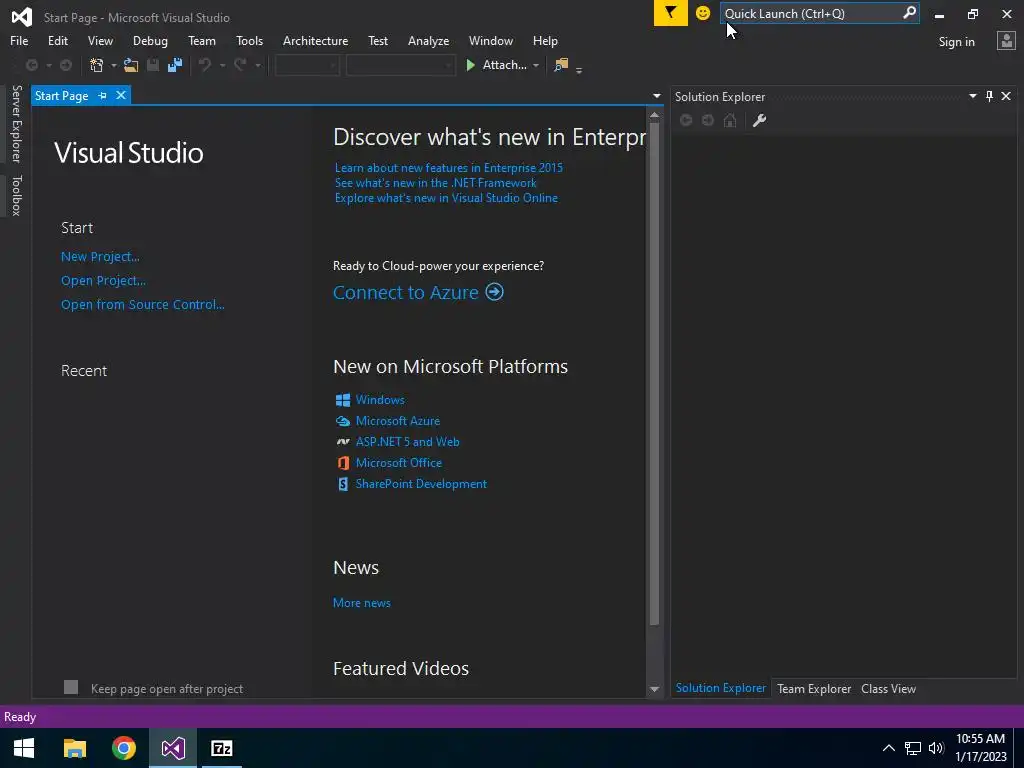
Task: Open the Solution Explorer window position dropdown
Action: point(972,96)
